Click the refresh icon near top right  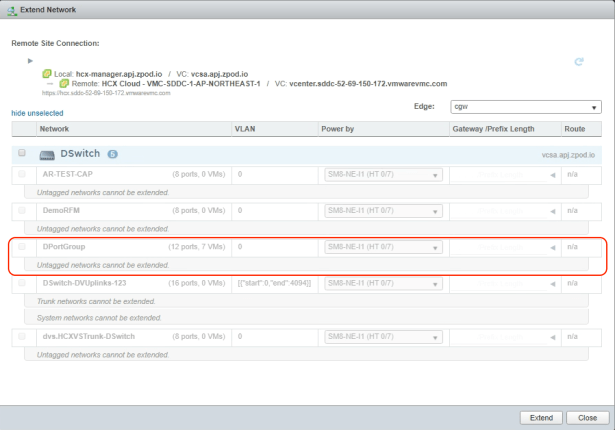(x=579, y=63)
